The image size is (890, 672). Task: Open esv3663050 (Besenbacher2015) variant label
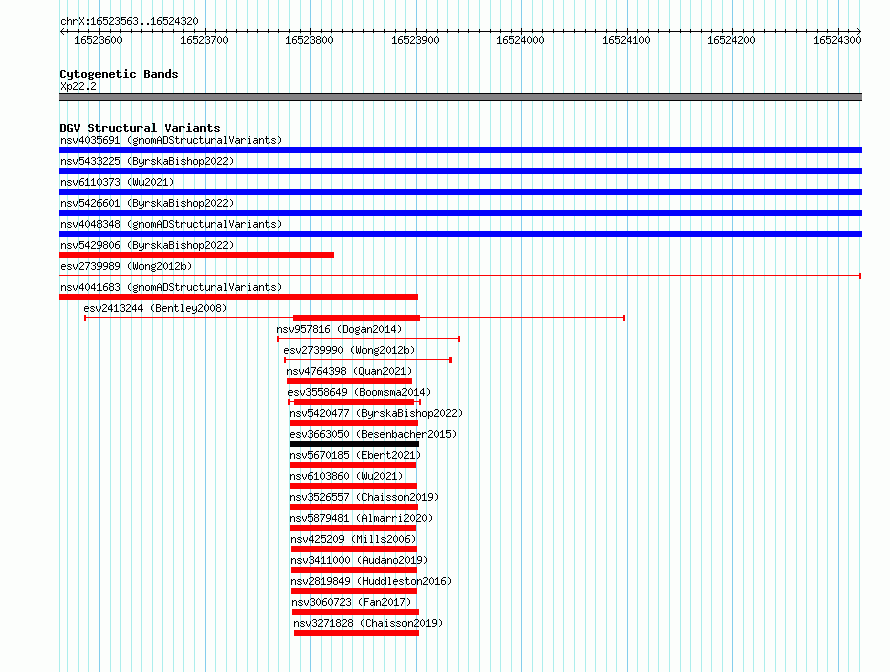(x=373, y=434)
